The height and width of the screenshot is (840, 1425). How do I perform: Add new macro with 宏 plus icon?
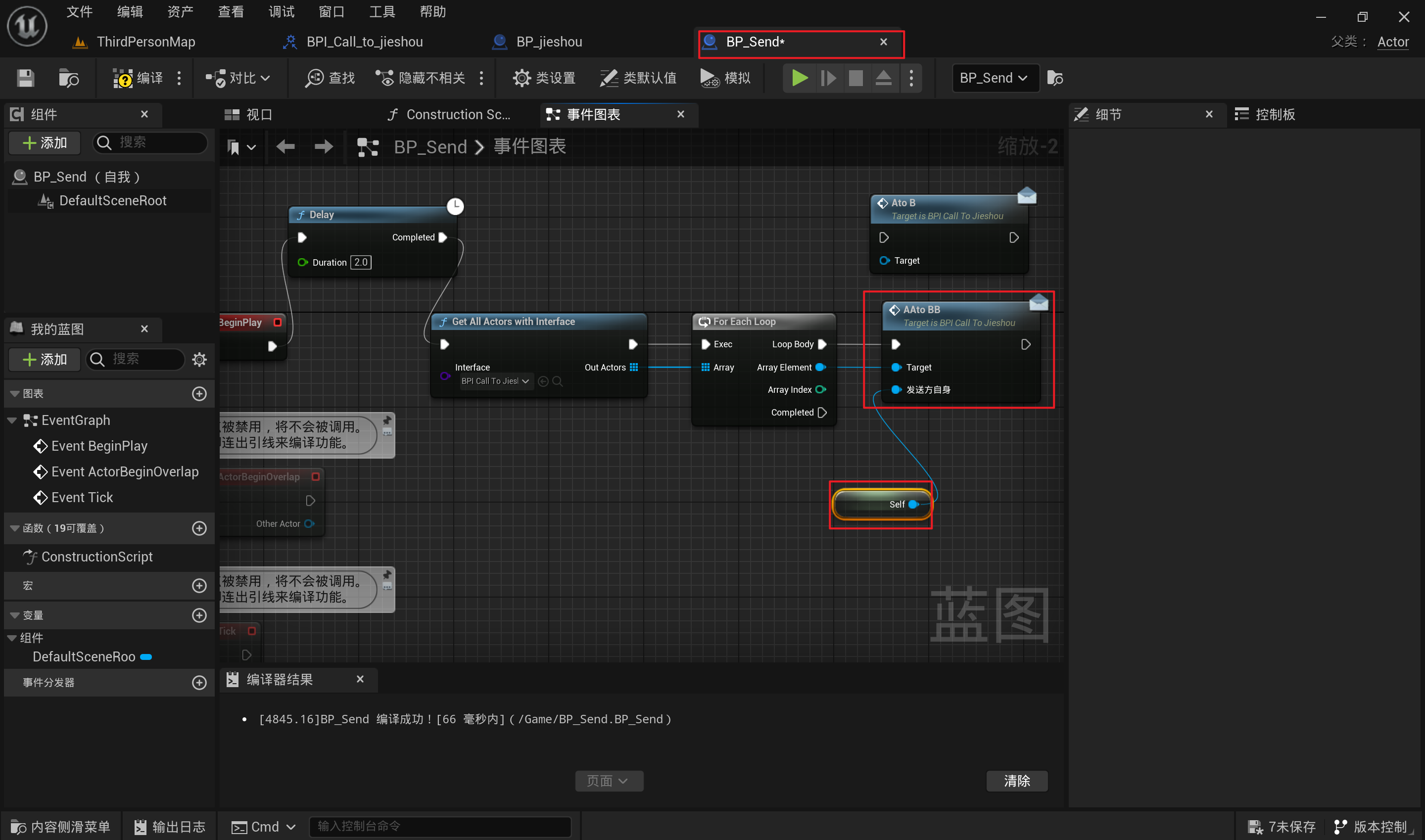pyautogui.click(x=199, y=585)
